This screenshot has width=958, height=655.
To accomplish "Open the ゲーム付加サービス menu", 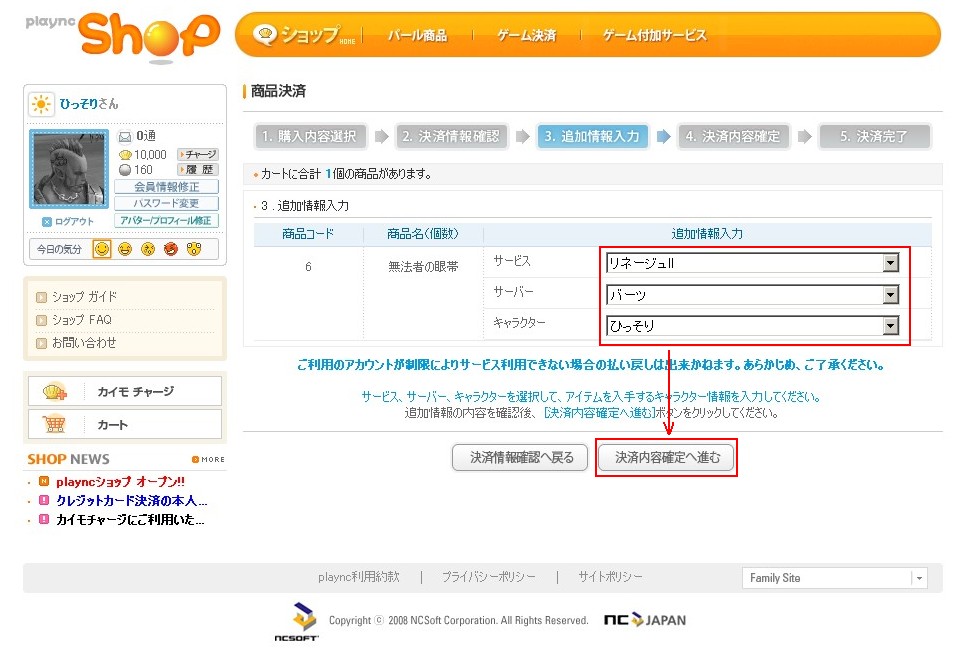I will click(654, 35).
